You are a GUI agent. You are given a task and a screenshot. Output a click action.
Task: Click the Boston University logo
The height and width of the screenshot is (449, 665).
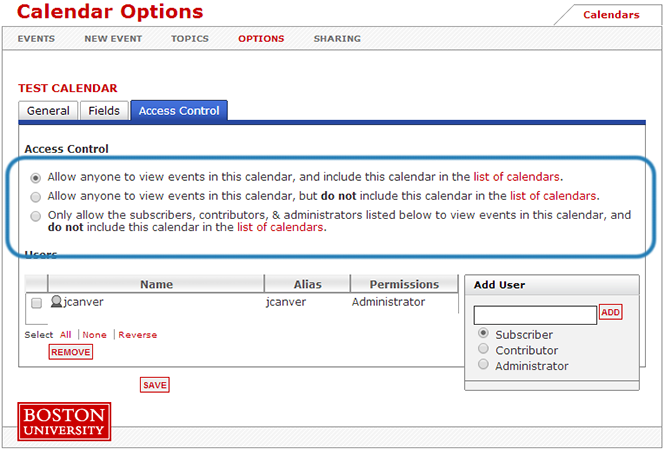(64, 421)
